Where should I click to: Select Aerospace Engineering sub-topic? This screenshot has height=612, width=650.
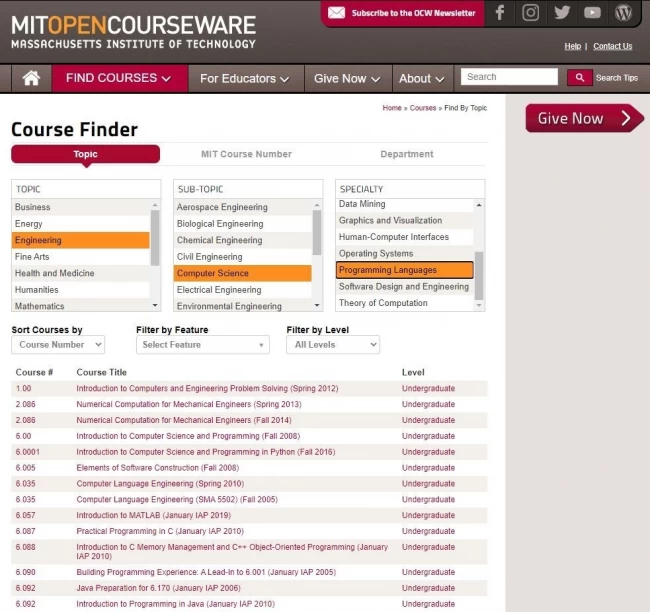(243, 207)
